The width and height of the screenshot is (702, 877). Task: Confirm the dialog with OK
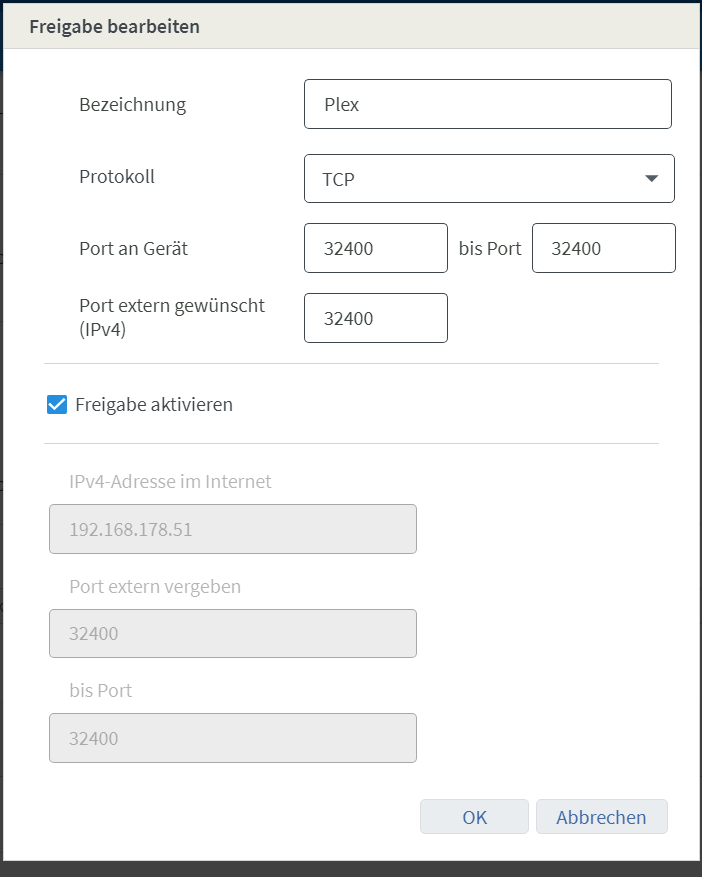pyautogui.click(x=474, y=817)
